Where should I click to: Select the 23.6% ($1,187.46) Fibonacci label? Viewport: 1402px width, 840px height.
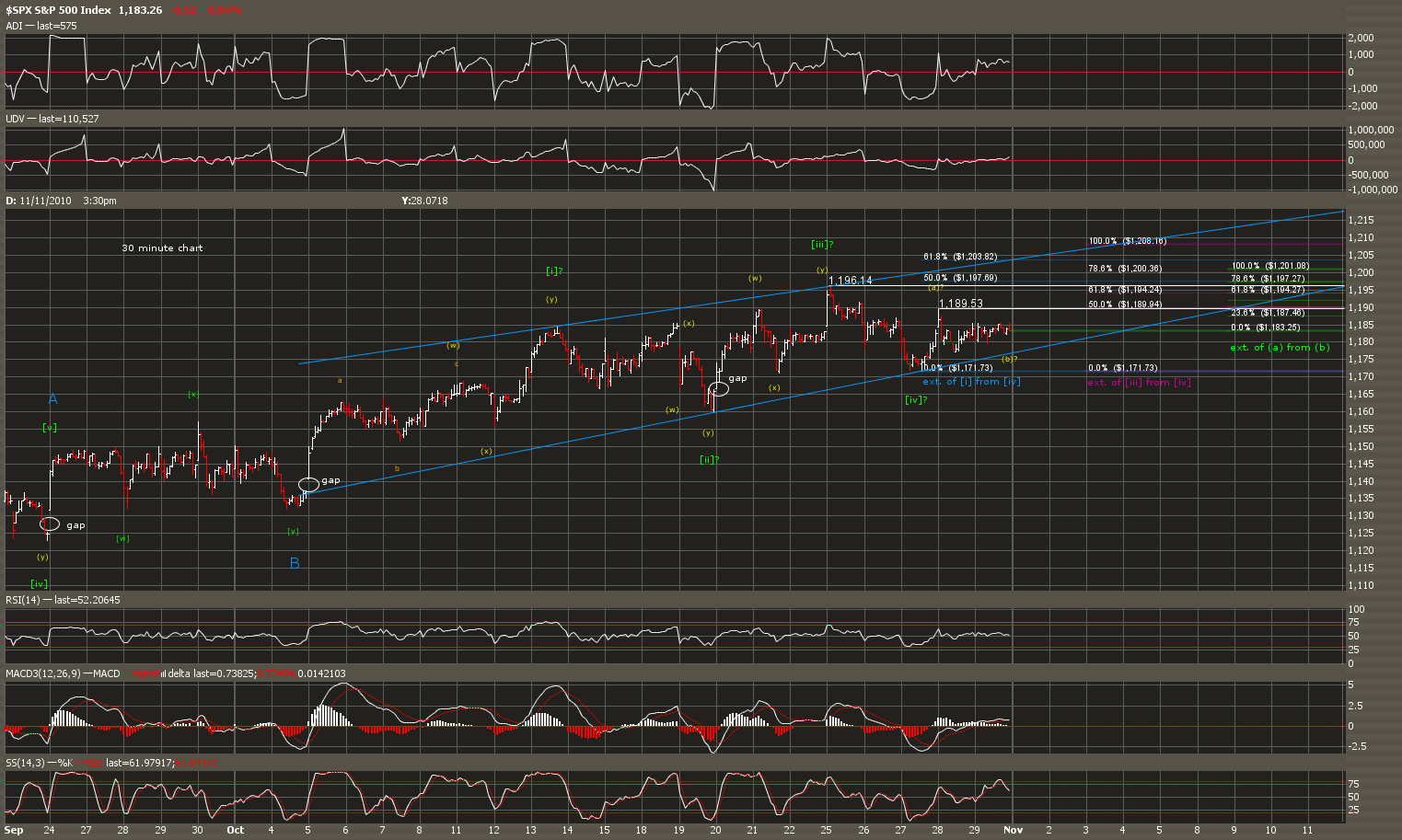[x=1268, y=313]
